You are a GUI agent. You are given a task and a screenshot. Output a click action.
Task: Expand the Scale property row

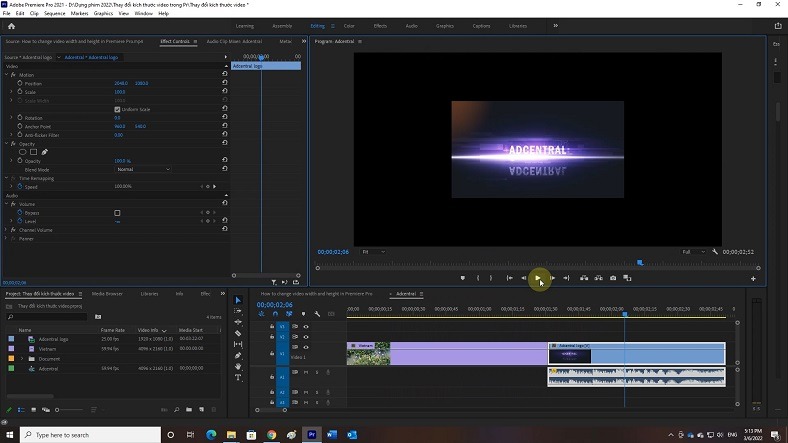(x=12, y=92)
